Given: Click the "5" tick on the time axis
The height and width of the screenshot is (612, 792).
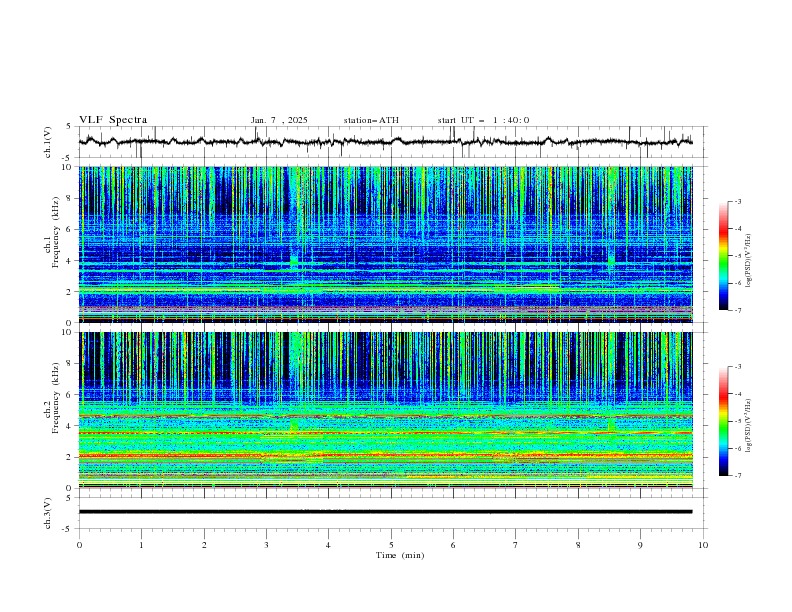Looking at the screenshot, I should click(391, 545).
